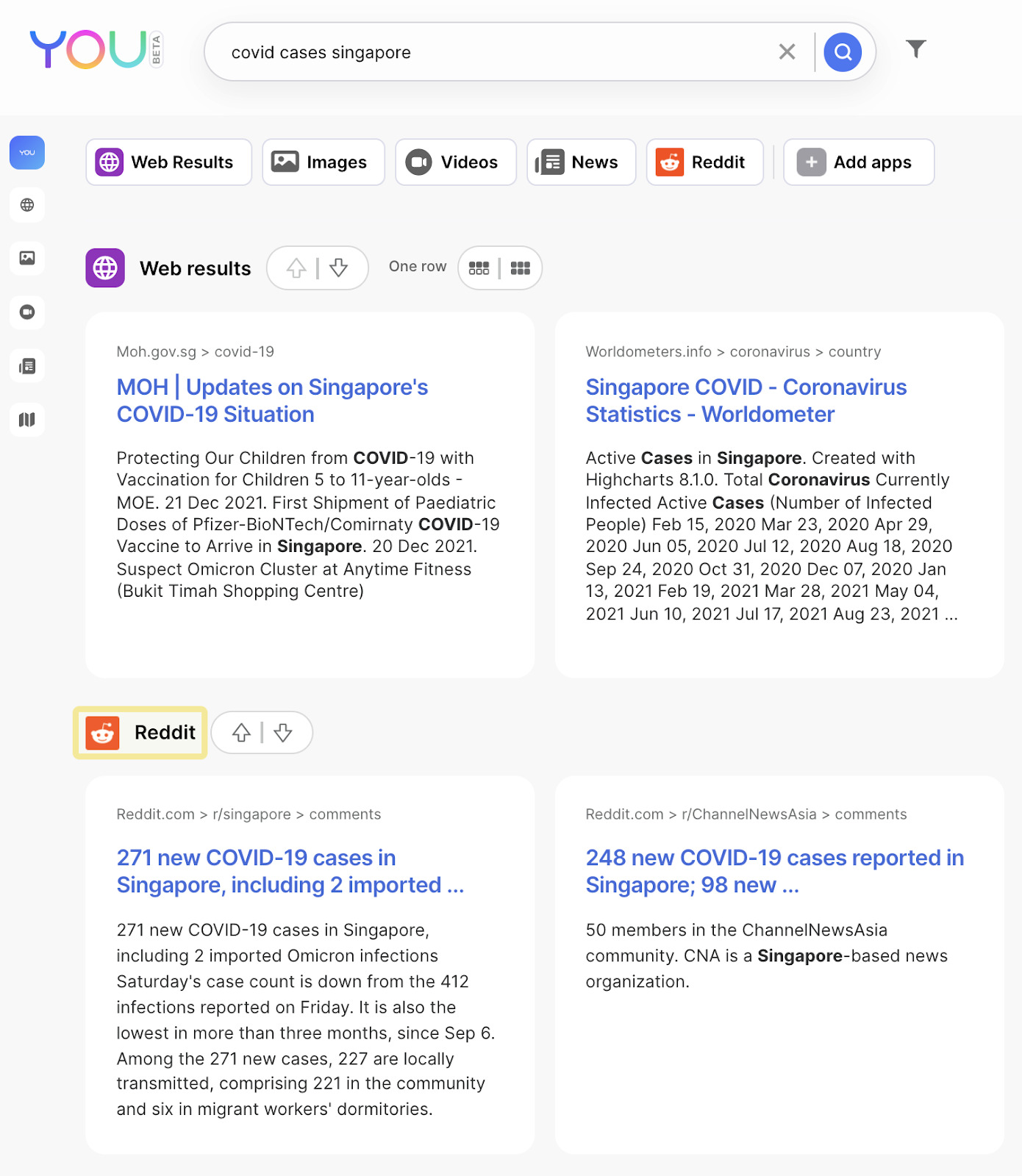Click the Reddit.com r/singapore breadcrumb
The image size is (1022, 1176).
pos(249,814)
